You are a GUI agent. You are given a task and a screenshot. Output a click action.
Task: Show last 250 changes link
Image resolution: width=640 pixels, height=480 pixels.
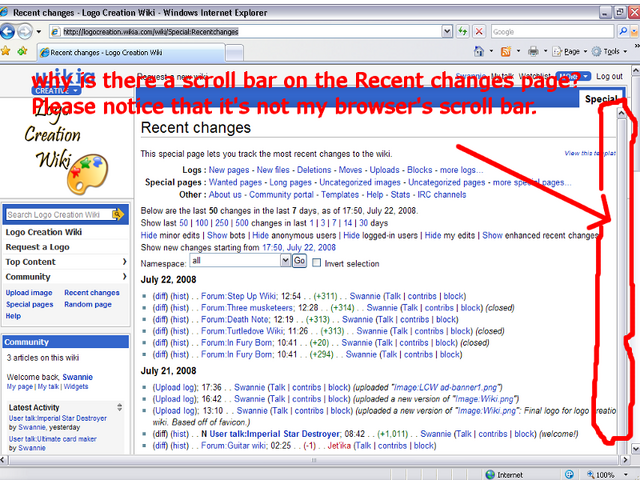coord(222,223)
